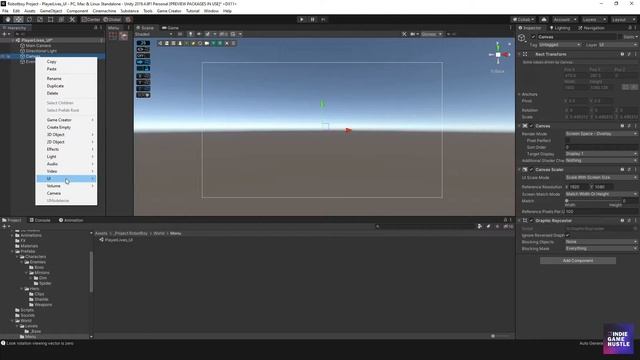The image size is (640, 360).
Task: Choose UI in the context menu
Action: tap(67, 179)
